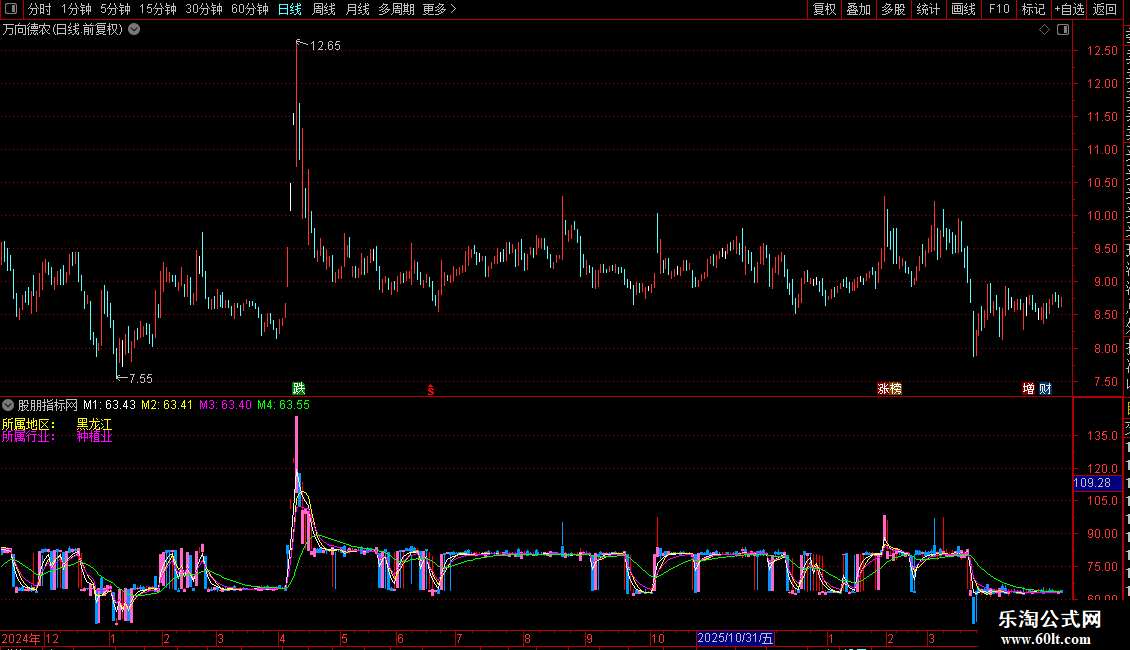Select the 15分钟 period
Viewport: 1130px width, 650px height.
(158, 9)
